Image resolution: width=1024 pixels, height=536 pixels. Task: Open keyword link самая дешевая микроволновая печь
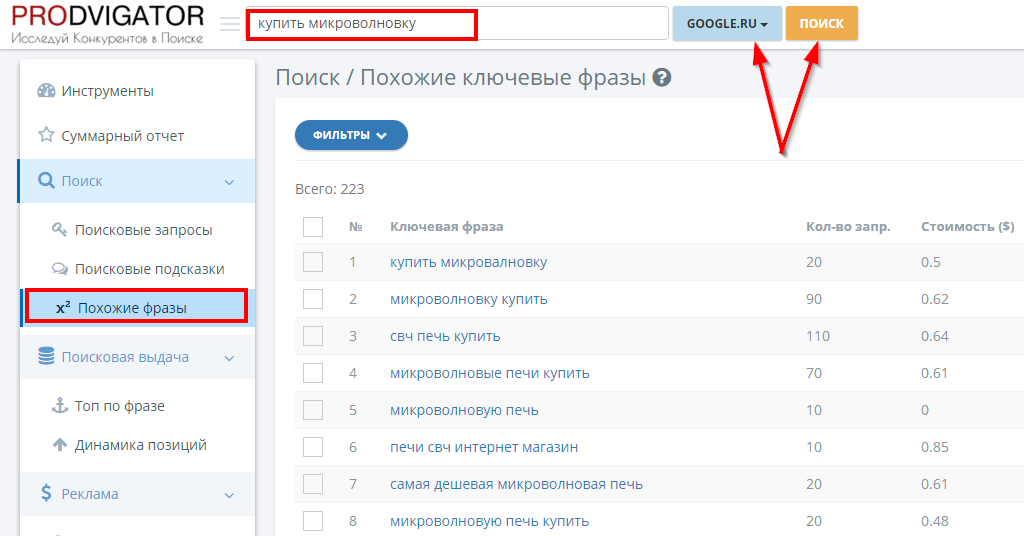(x=516, y=484)
